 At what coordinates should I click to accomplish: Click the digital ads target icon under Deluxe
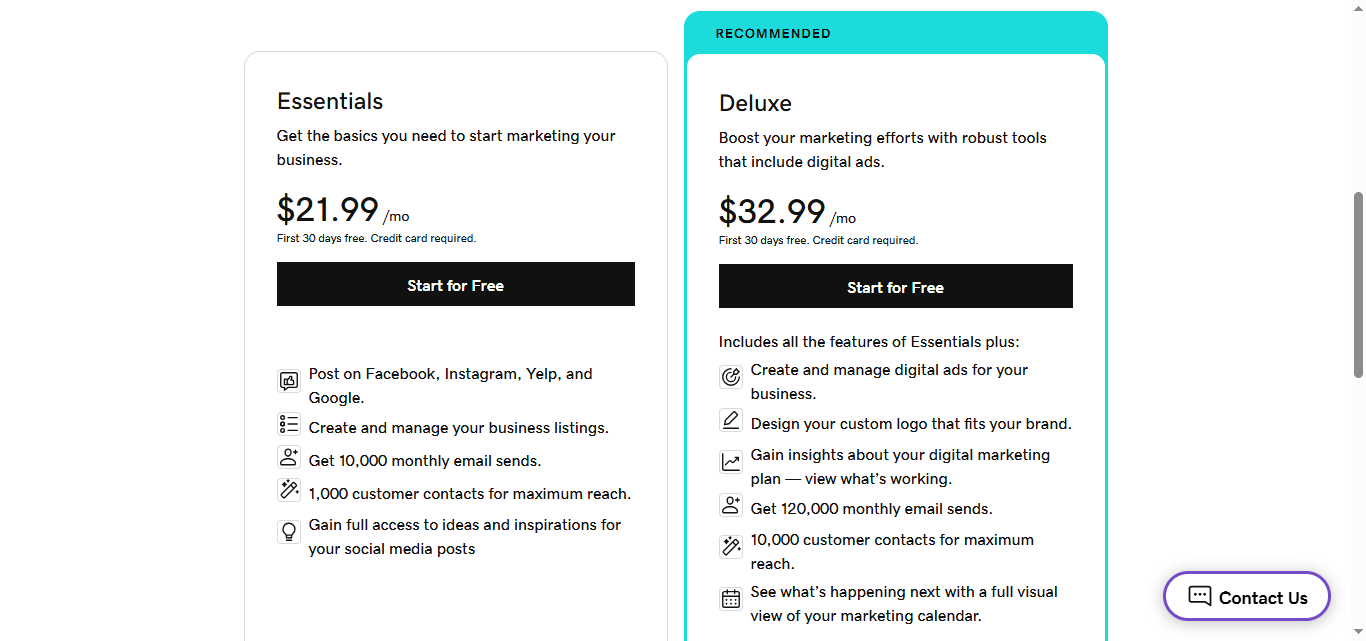pyautogui.click(x=730, y=377)
